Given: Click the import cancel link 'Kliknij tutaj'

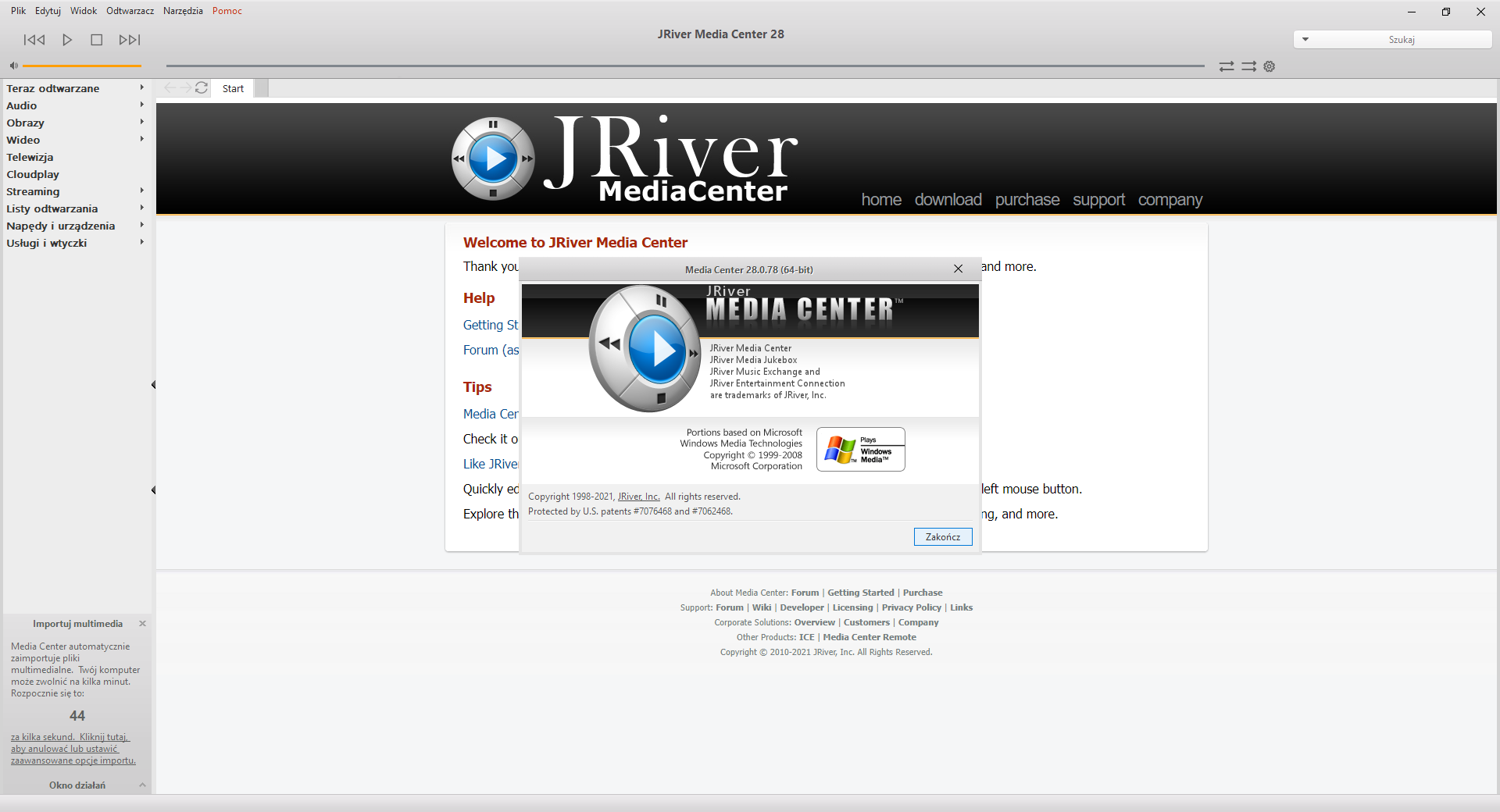Looking at the screenshot, I should click(x=104, y=737).
